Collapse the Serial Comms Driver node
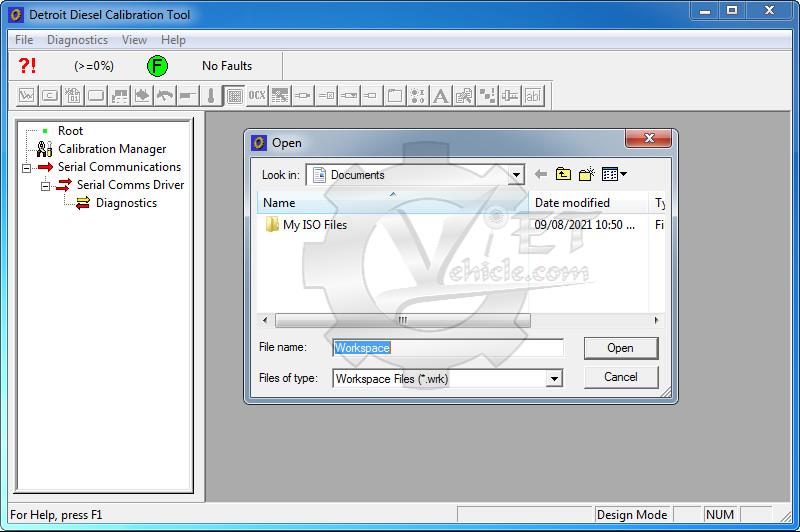This screenshot has width=800, height=532. coord(46,186)
